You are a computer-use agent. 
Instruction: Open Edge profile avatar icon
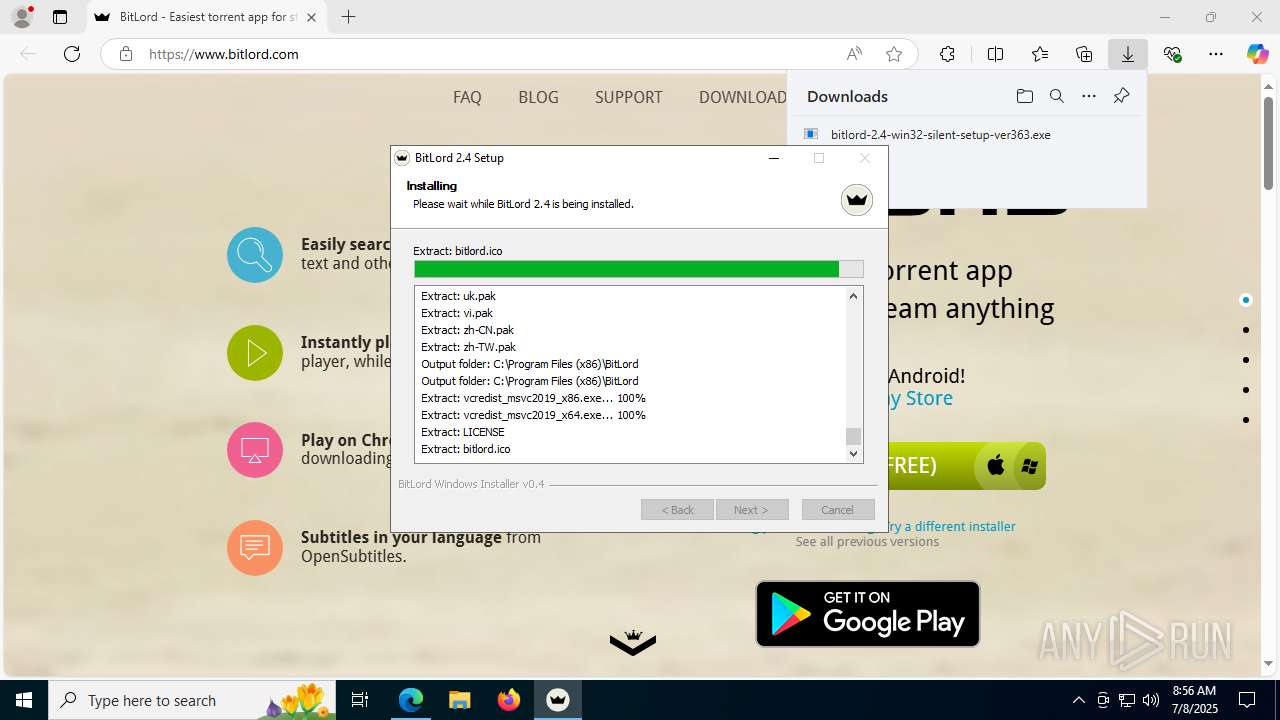(x=21, y=17)
